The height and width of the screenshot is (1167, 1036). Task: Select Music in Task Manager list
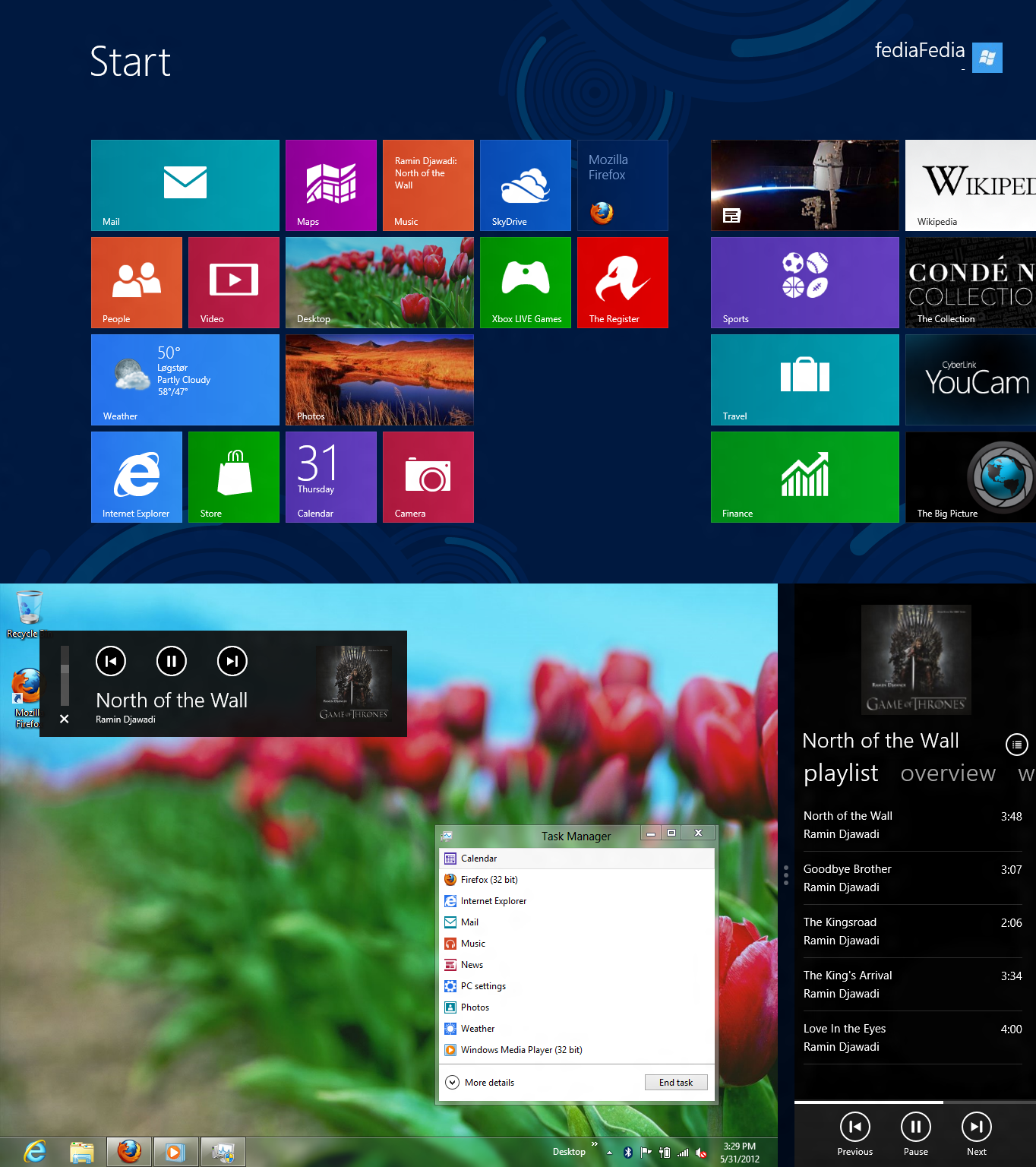(x=577, y=944)
